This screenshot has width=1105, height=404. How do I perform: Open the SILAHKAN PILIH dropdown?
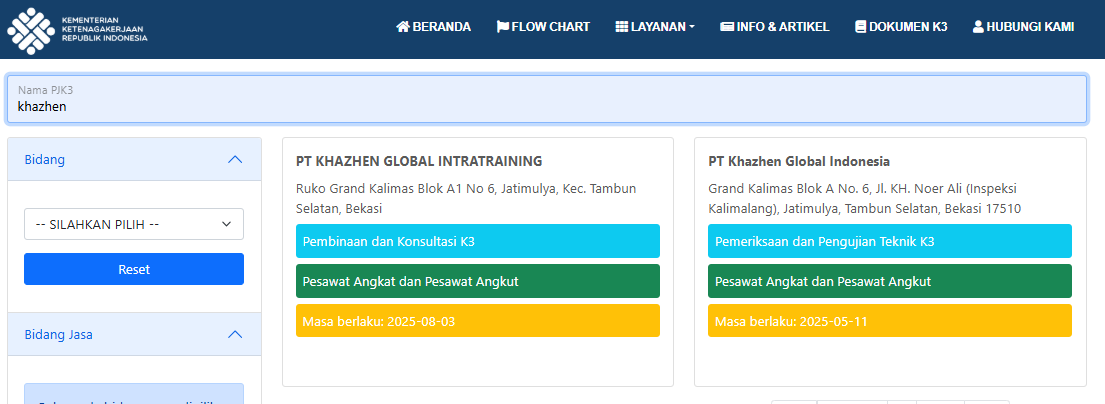pos(134,224)
